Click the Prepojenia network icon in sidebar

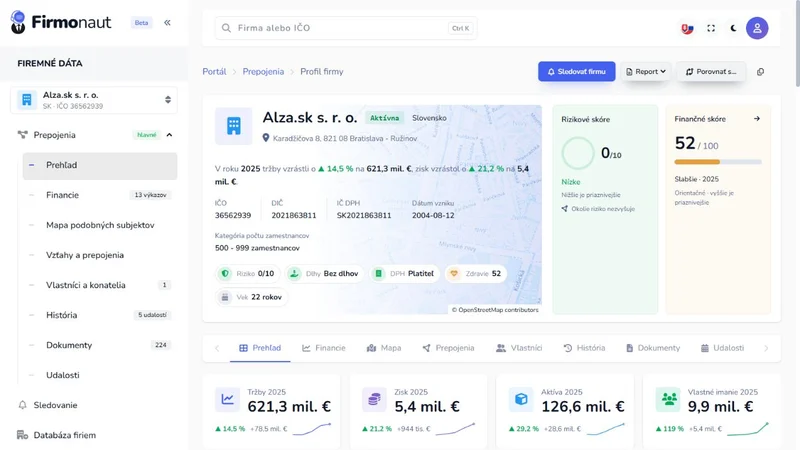[22, 135]
